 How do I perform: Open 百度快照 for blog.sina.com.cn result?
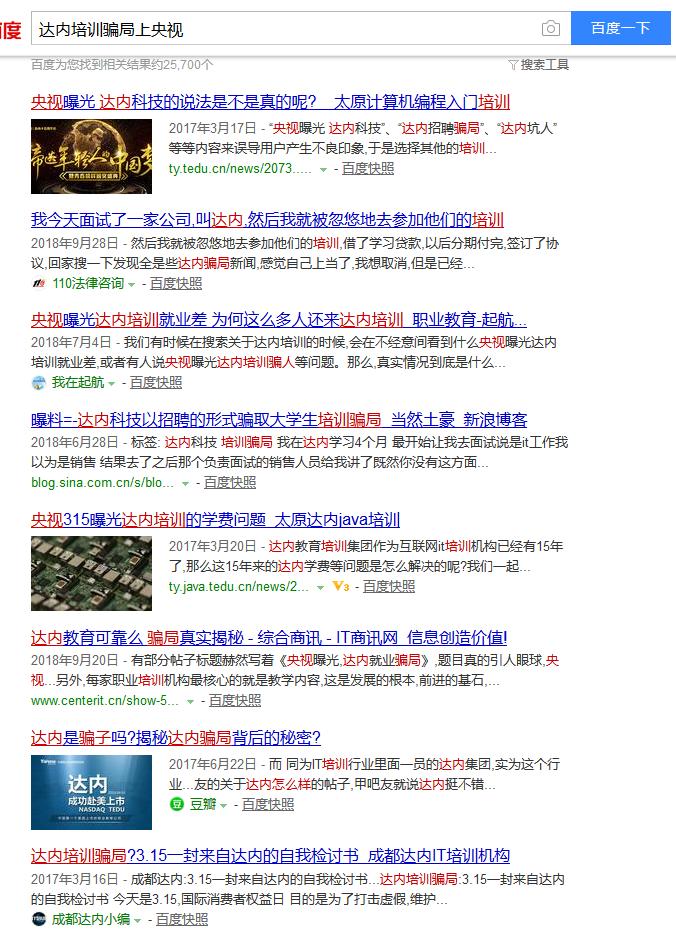pyautogui.click(x=230, y=482)
